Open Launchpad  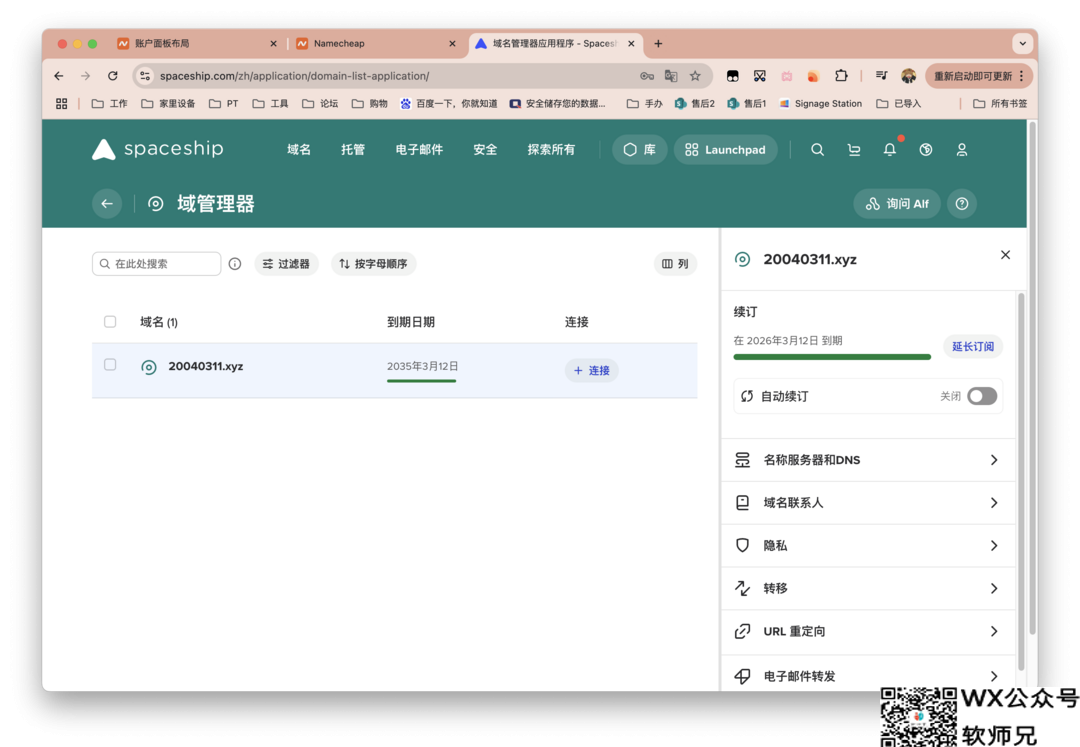click(x=725, y=149)
